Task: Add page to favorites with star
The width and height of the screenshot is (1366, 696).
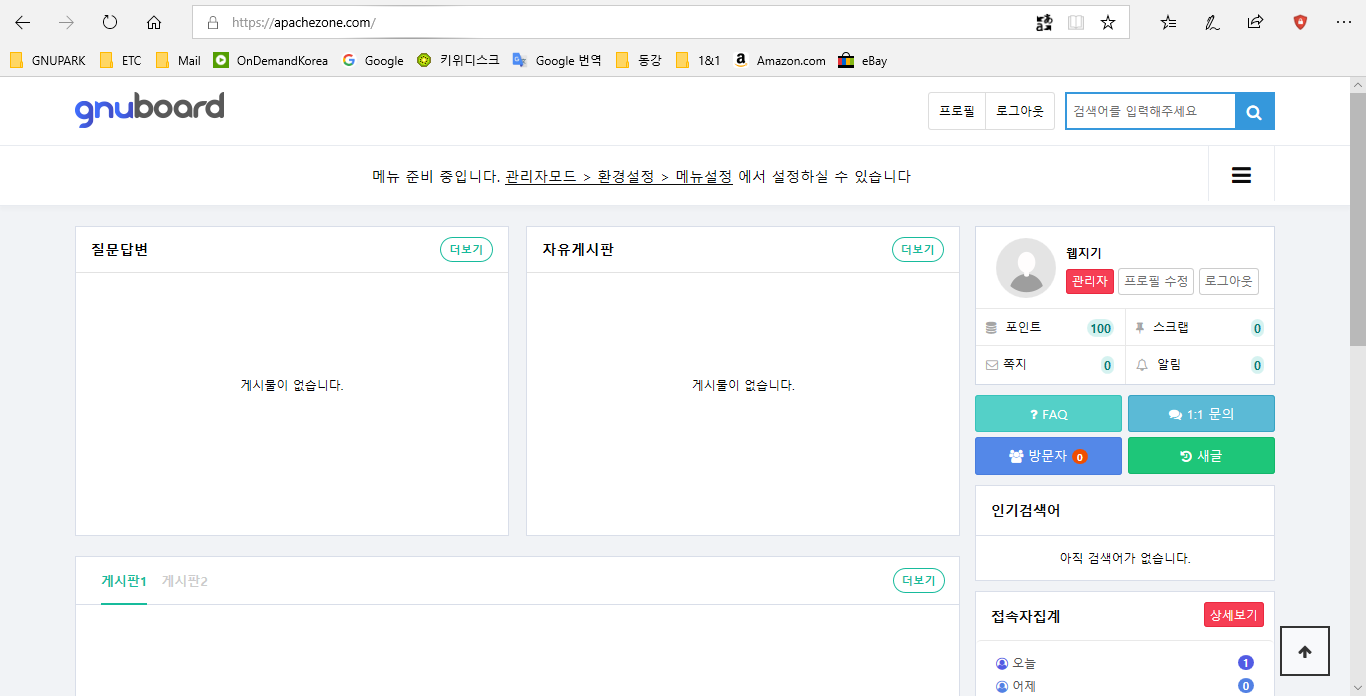Action: [x=1107, y=22]
